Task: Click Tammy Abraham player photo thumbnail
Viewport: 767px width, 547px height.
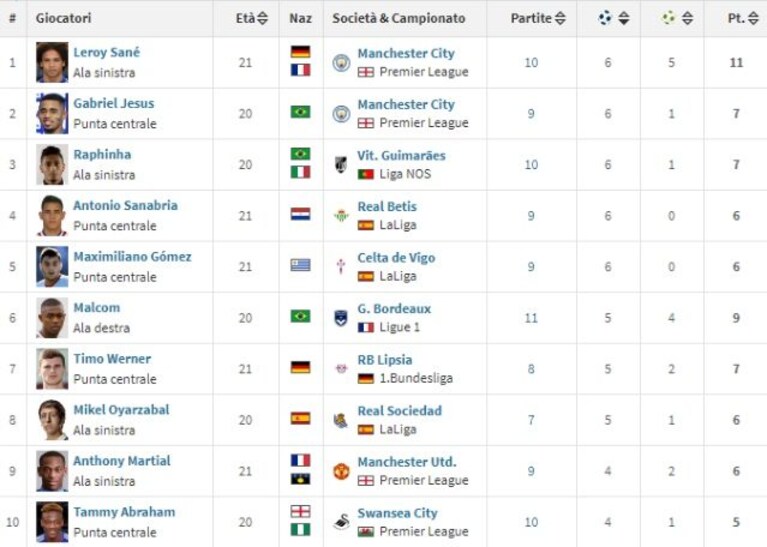Action: click(52, 522)
